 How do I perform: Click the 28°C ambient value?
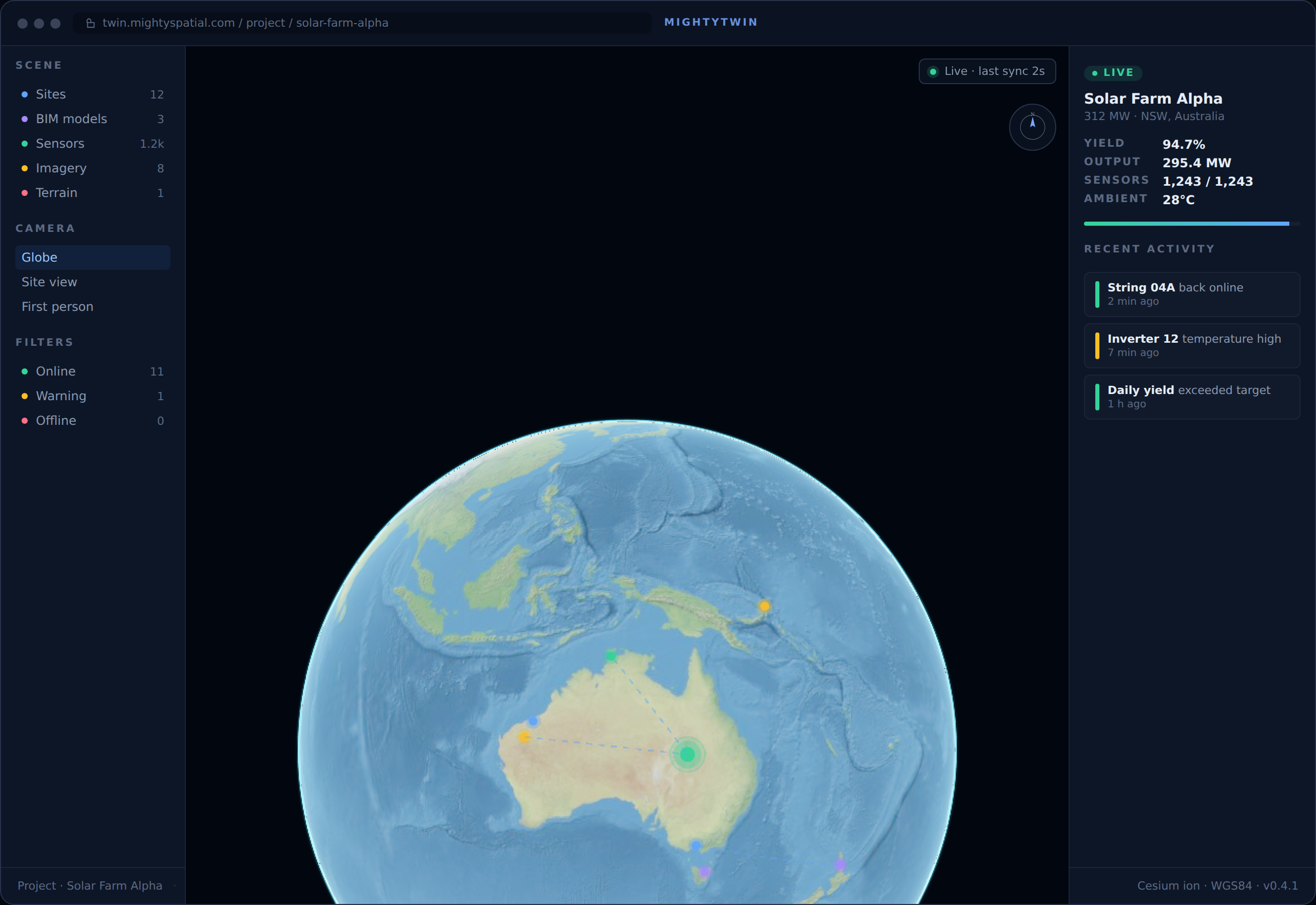[1179, 200]
